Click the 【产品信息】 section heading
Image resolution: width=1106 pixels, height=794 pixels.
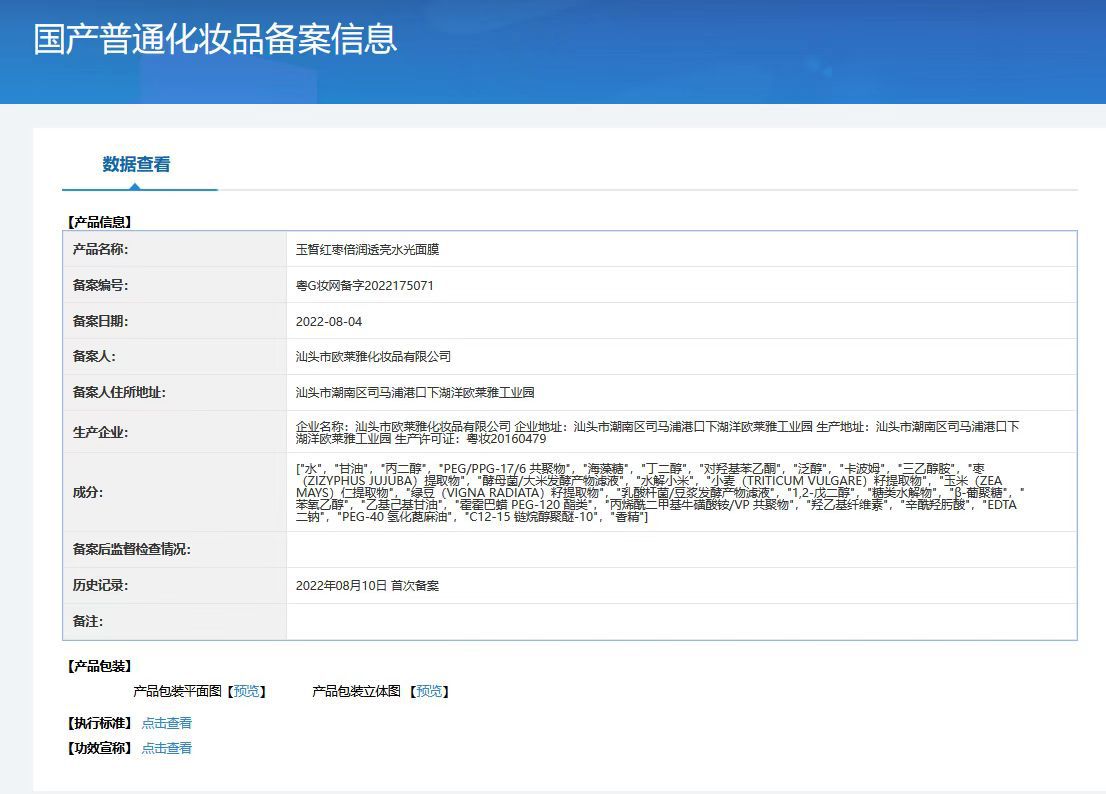point(99,222)
